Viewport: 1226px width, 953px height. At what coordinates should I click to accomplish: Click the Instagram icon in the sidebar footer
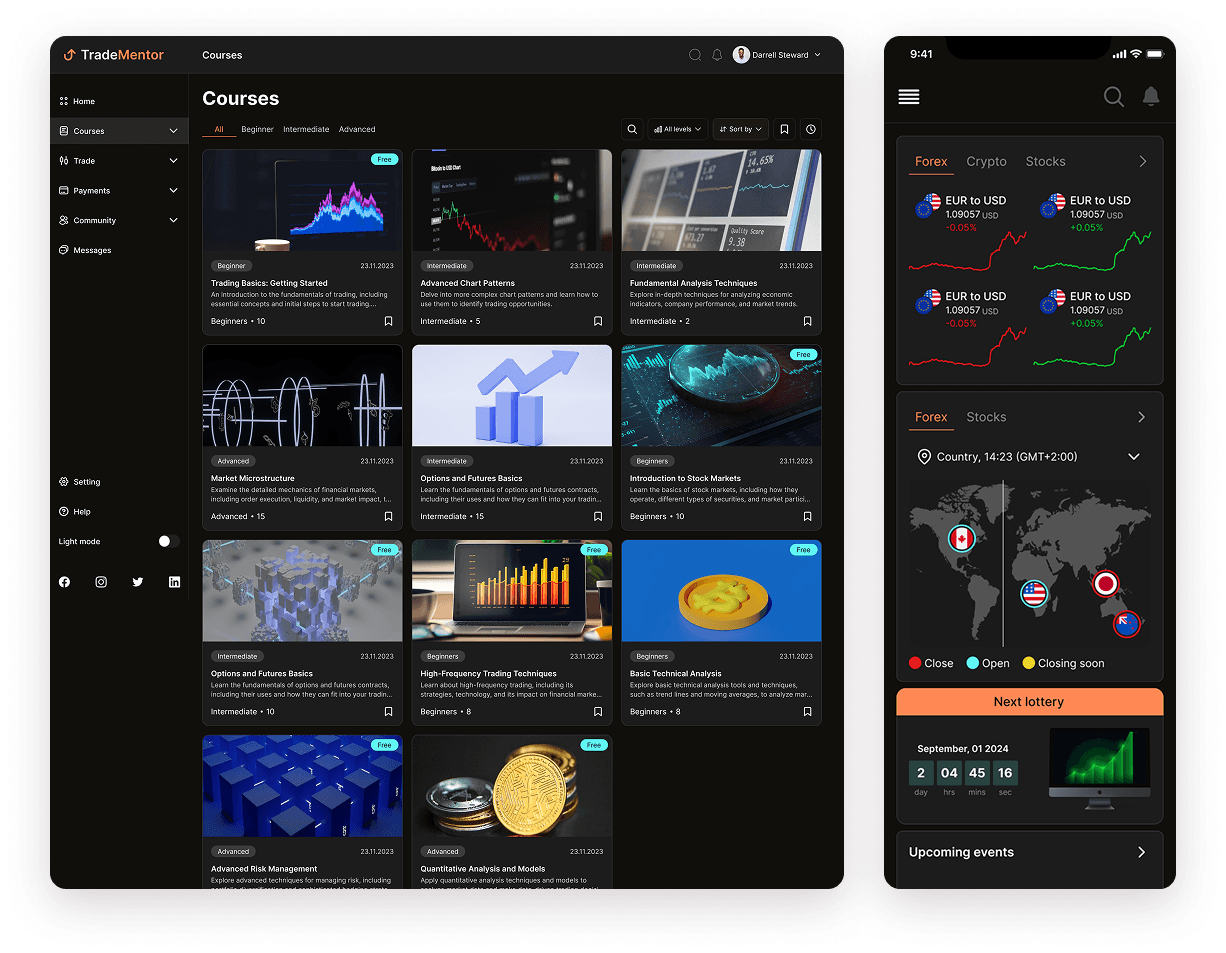tap(101, 581)
